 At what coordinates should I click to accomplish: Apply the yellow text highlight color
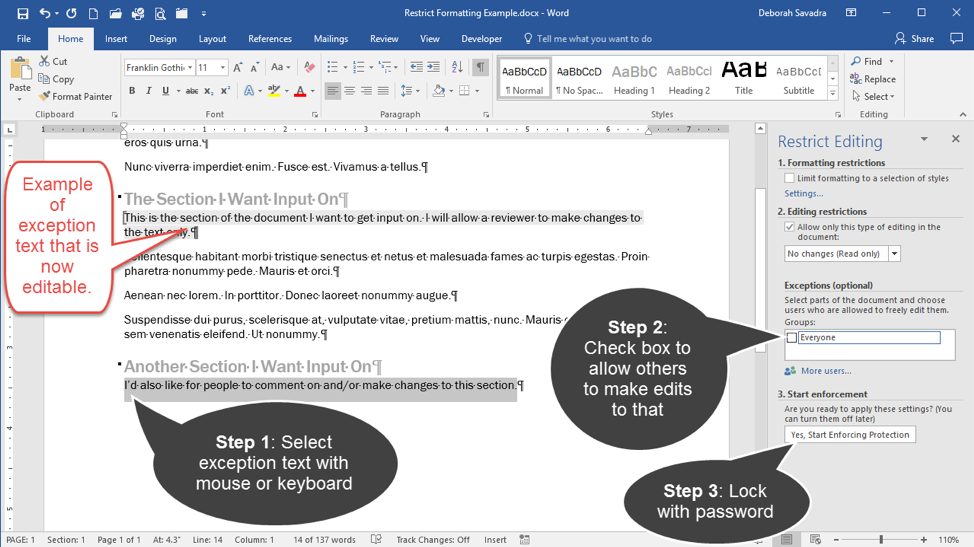tap(274, 91)
